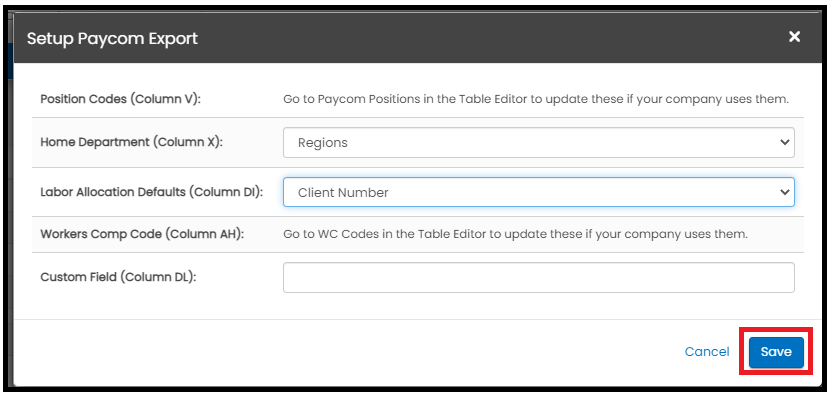
Task: Click the chevron arrow of Home Department dropdown
Action: 784,142
